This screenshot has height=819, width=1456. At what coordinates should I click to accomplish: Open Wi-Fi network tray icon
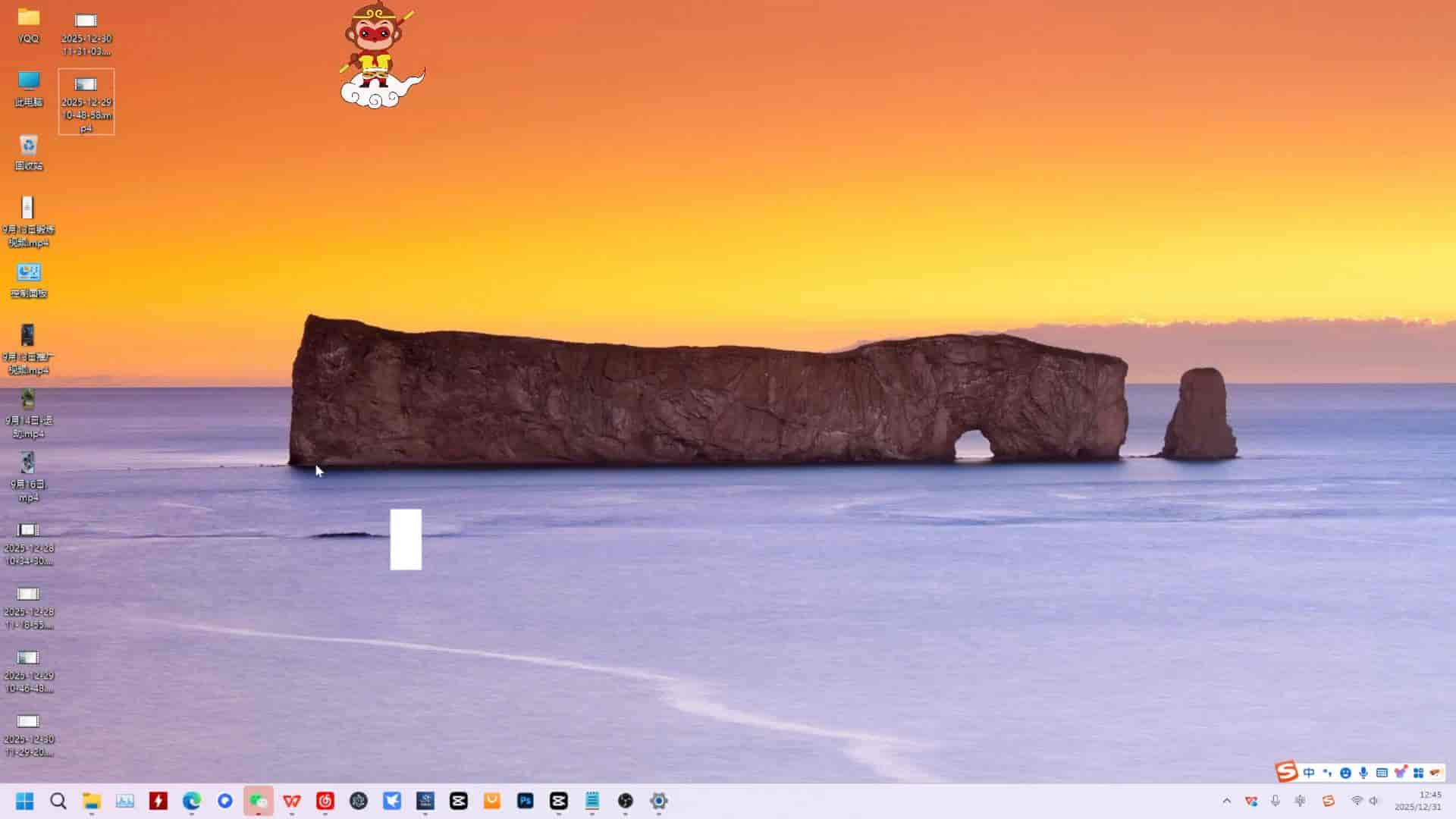pos(1357,801)
